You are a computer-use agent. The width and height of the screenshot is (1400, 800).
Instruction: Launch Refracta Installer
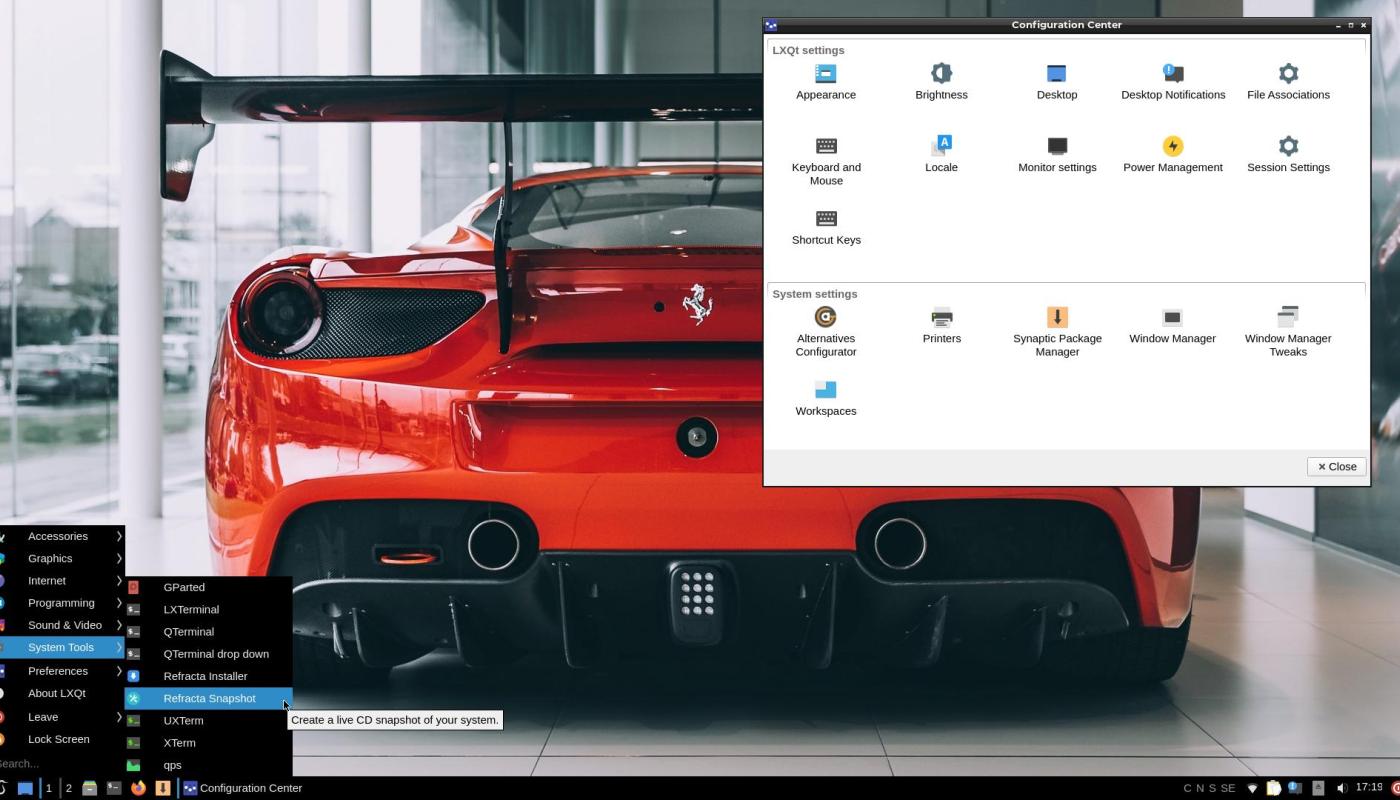click(208, 676)
